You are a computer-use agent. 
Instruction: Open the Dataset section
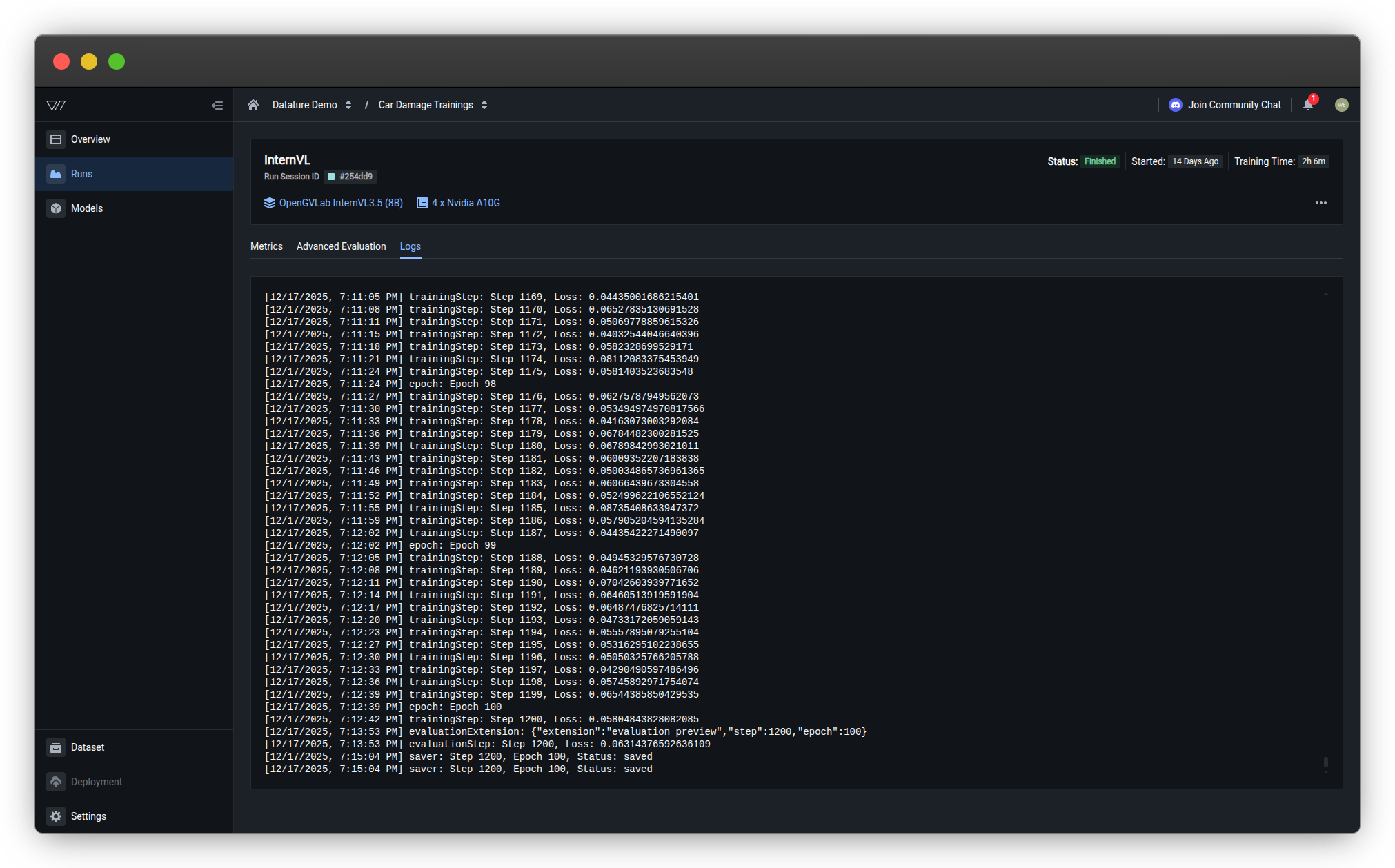(87, 747)
